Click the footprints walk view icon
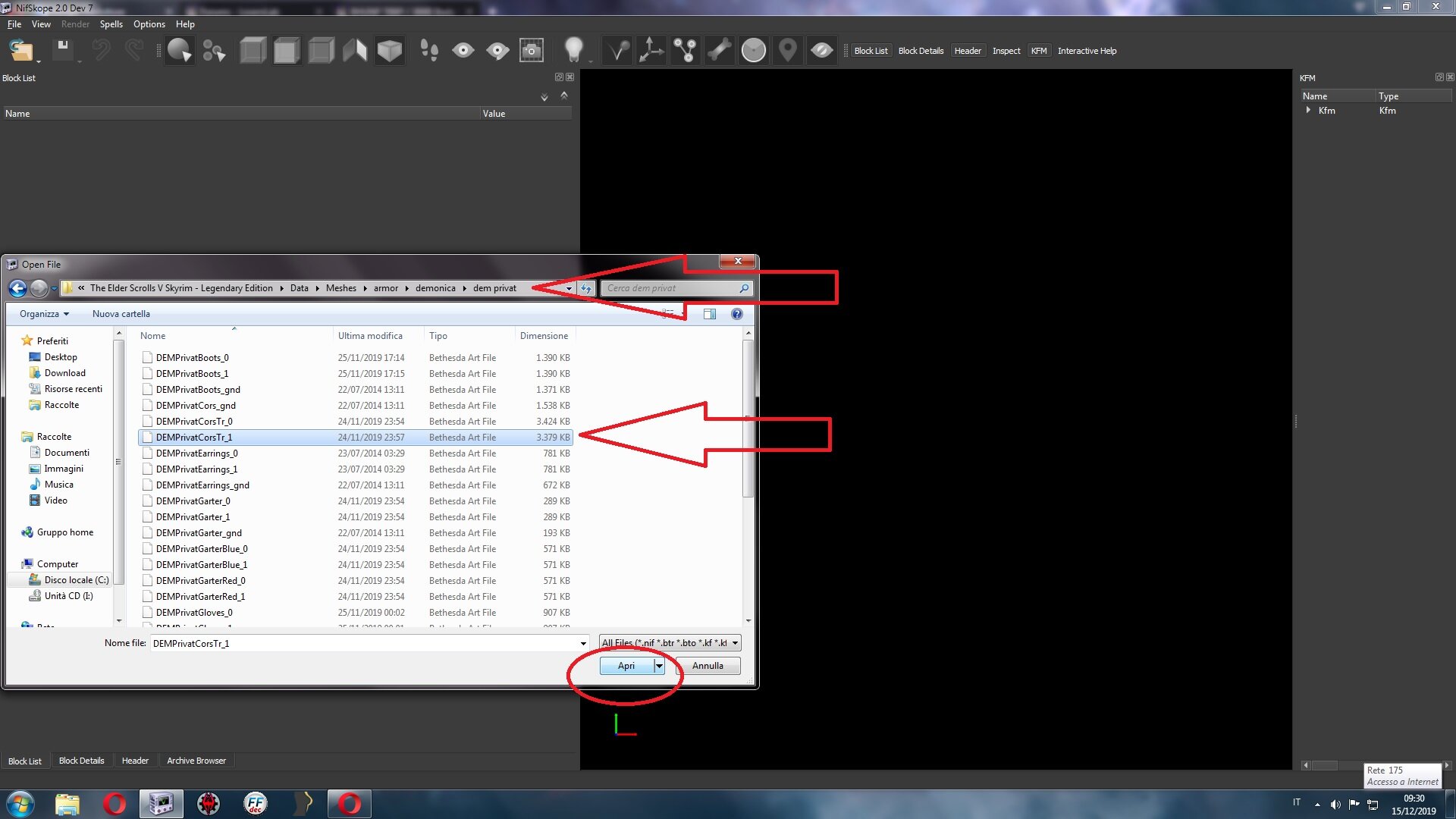This screenshot has height=819, width=1456. [x=429, y=51]
